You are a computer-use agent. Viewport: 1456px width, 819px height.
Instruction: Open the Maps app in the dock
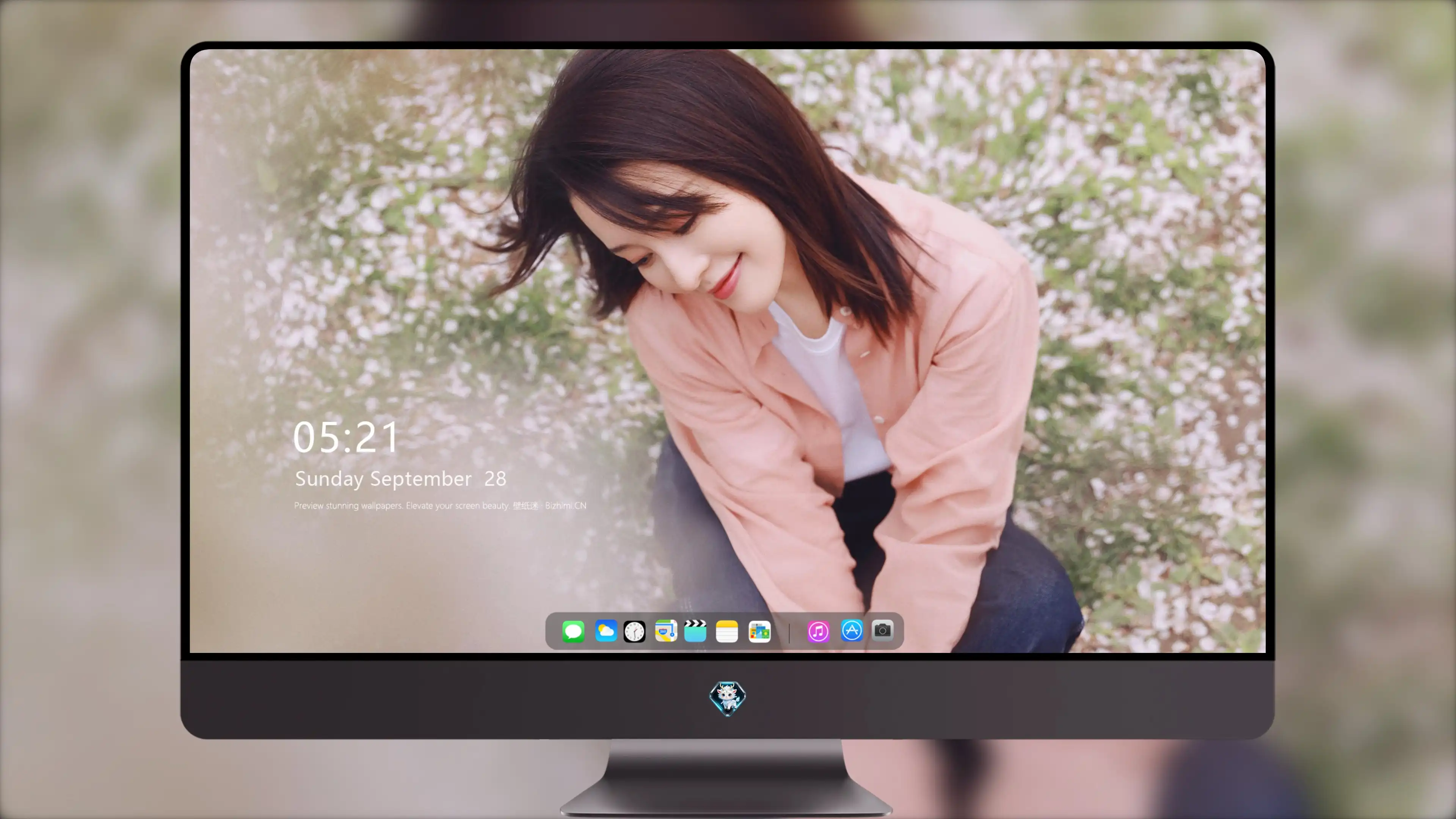[x=666, y=631]
